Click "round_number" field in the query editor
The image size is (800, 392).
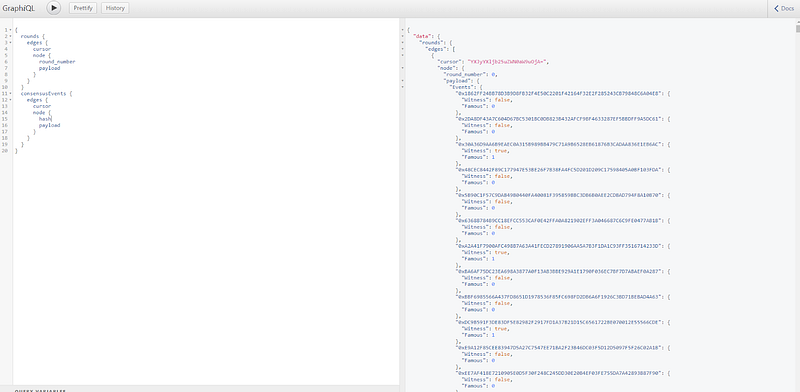[x=57, y=62]
